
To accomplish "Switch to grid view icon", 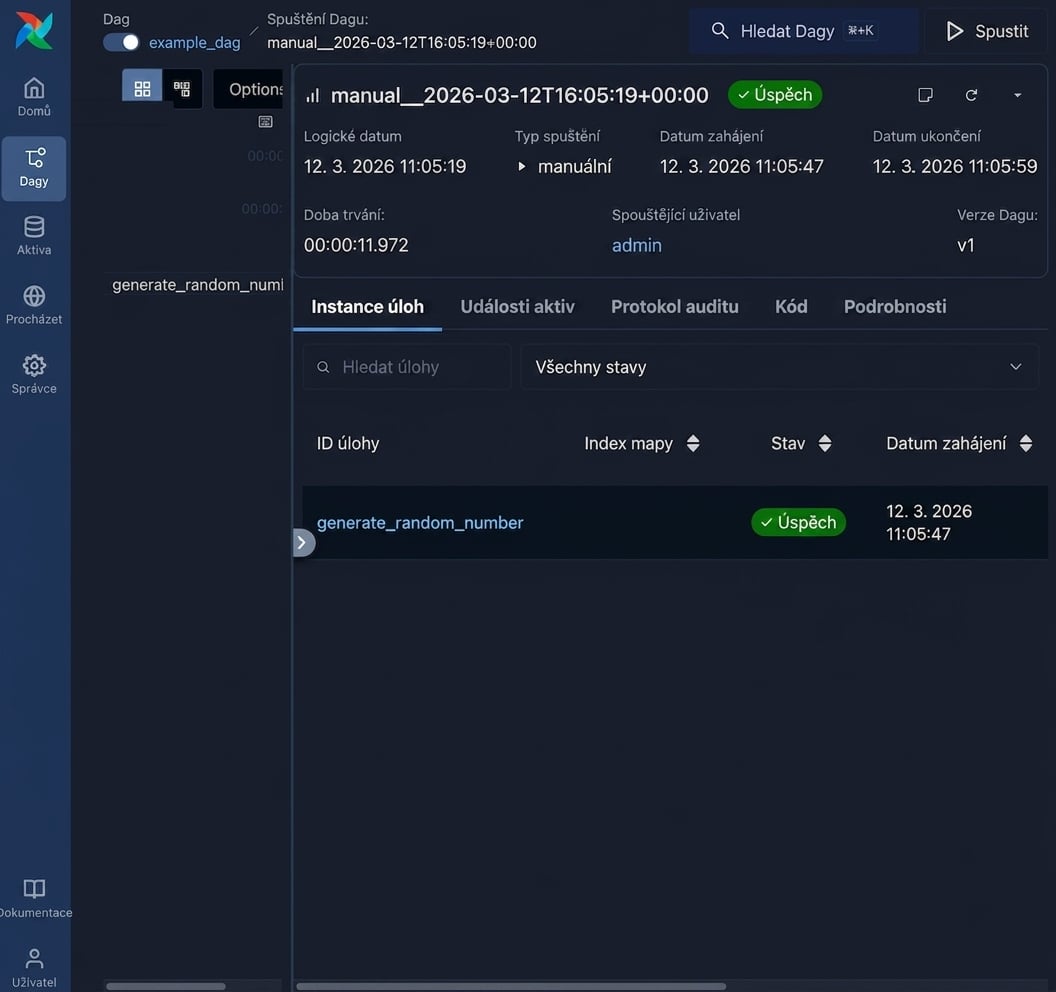I will [x=142, y=88].
